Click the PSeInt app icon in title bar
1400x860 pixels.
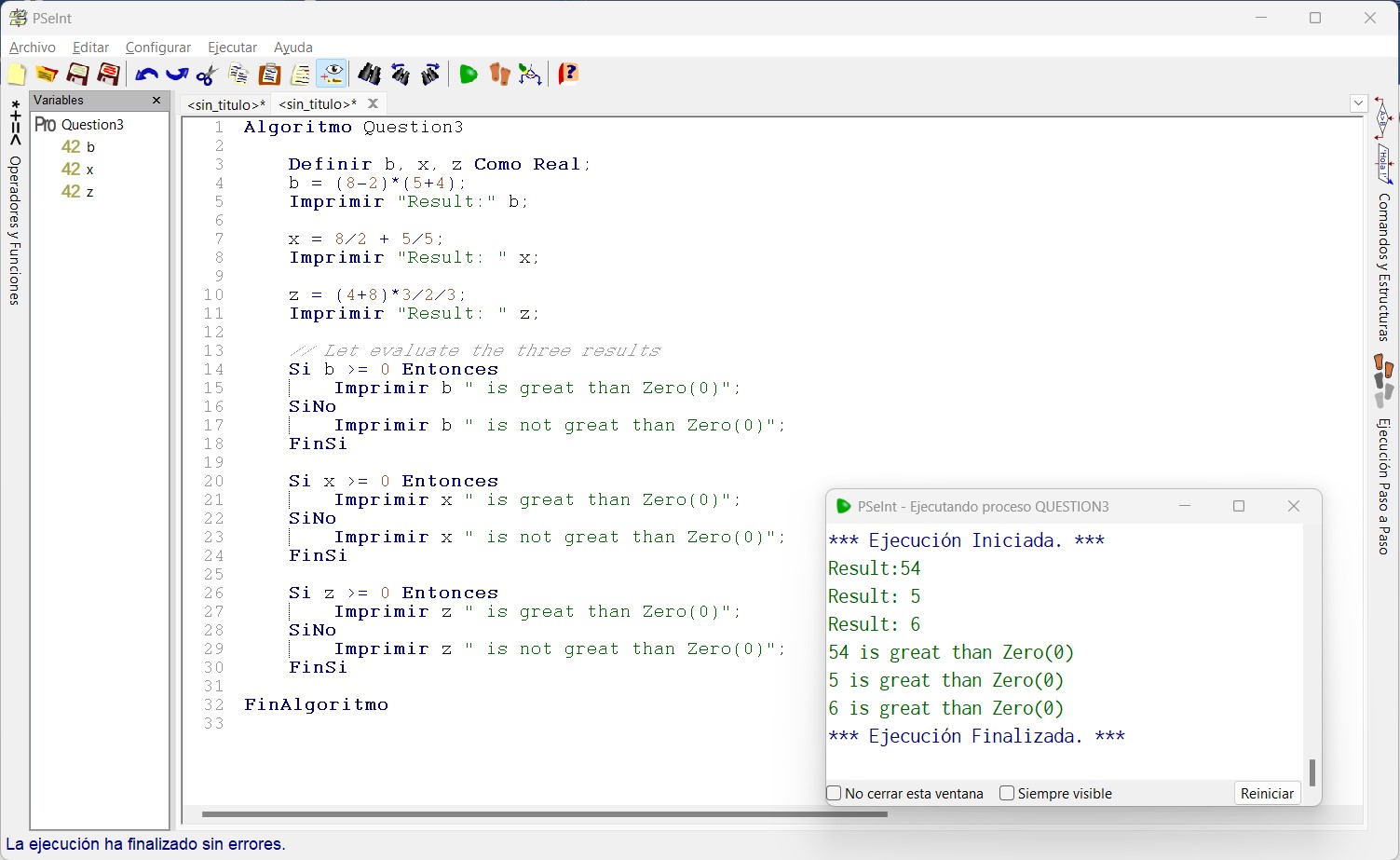pos(18,18)
